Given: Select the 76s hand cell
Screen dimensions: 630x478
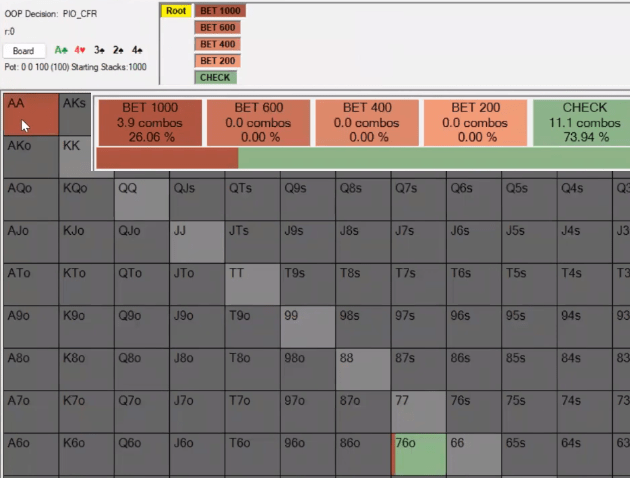Looking at the screenshot, I should 474,412.
